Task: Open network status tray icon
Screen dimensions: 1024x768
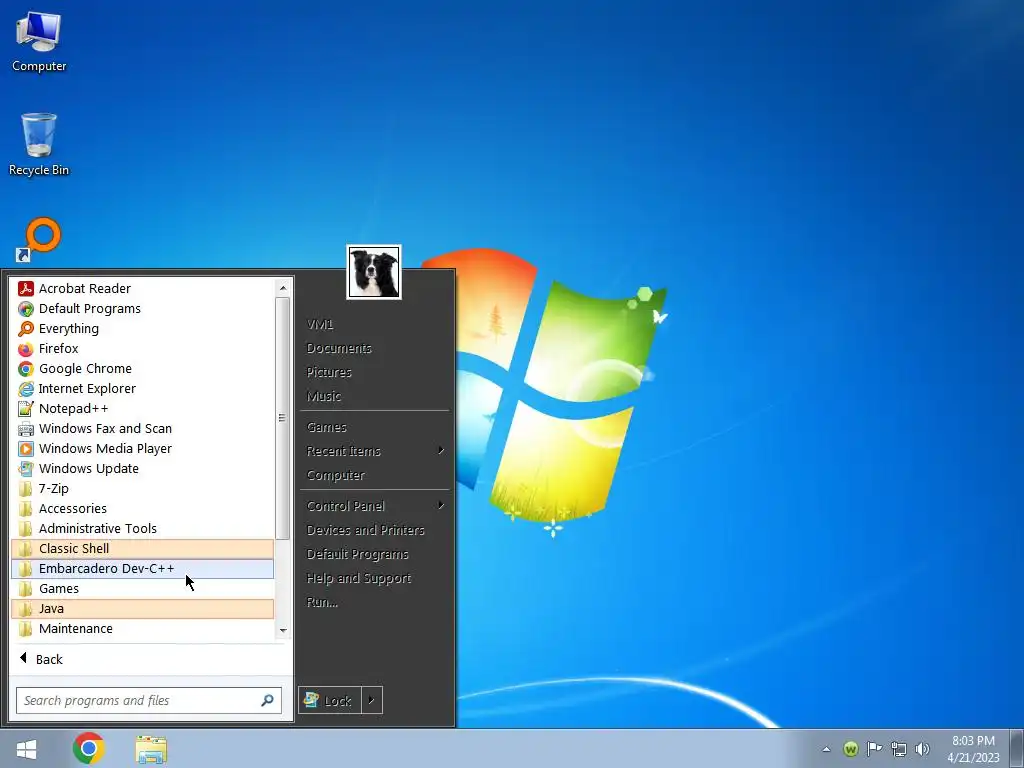Action: (899, 749)
